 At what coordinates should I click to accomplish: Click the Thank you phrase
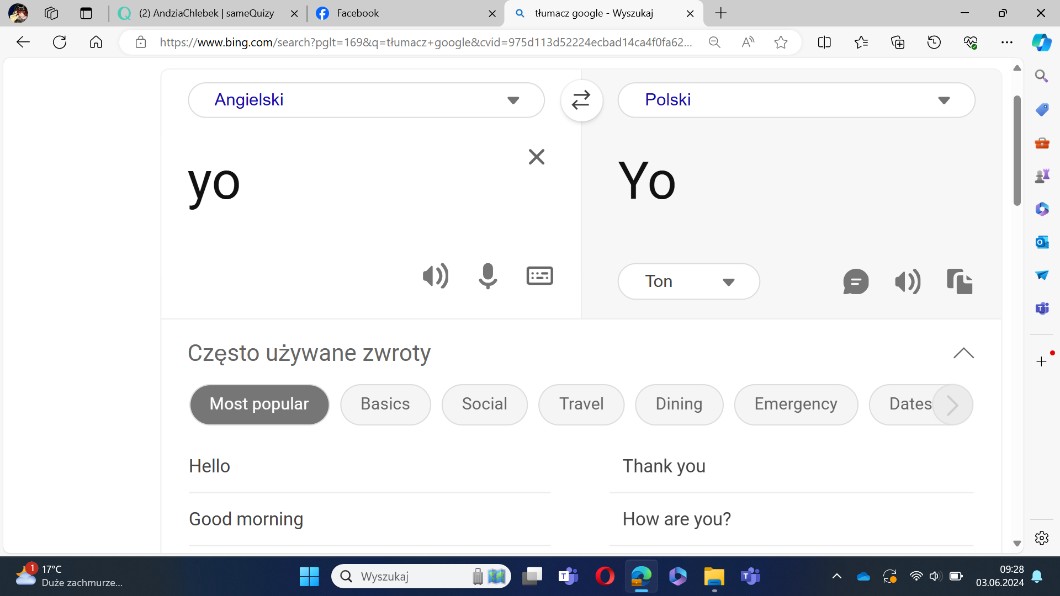(664, 466)
